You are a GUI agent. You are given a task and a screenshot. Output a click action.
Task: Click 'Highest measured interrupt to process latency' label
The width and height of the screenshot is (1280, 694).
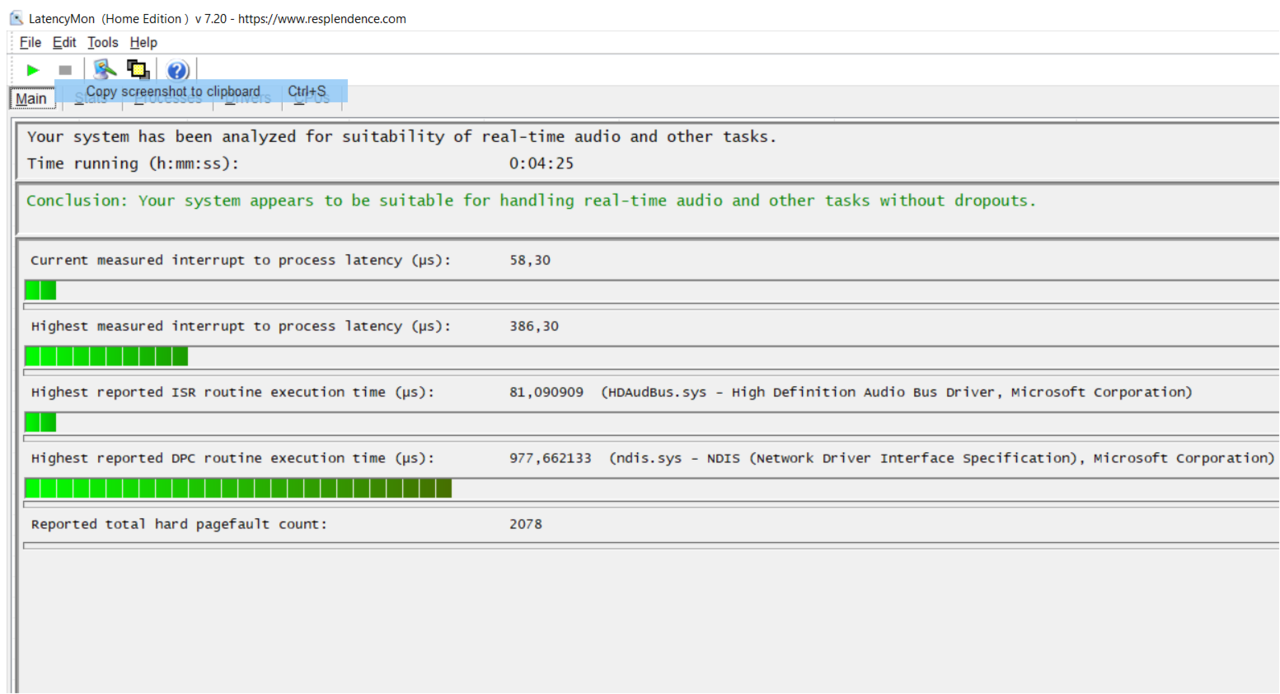[241, 326]
